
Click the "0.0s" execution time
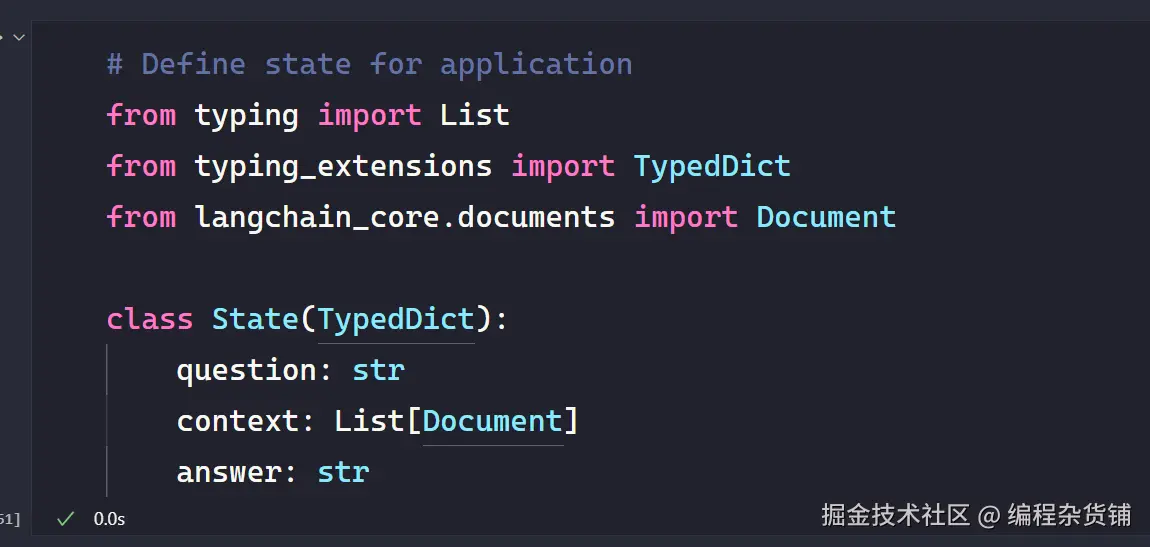tap(109, 519)
